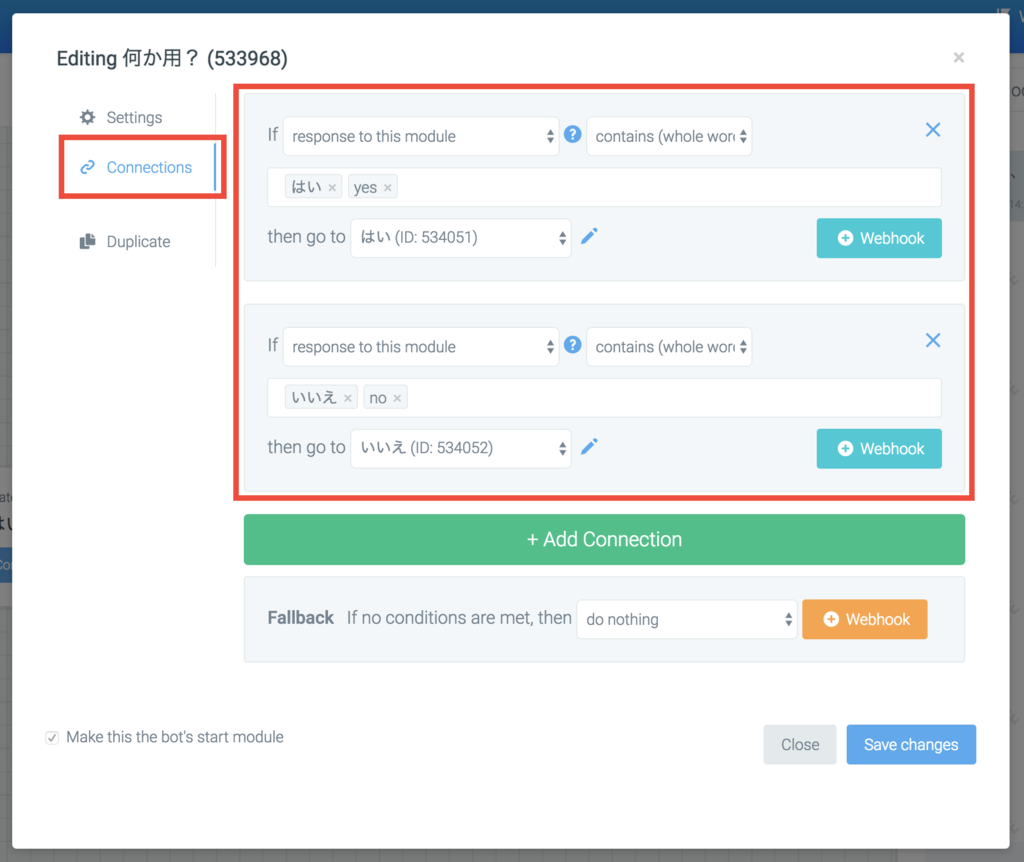This screenshot has width=1024, height=862.
Task: Click Save changes
Action: pos(911,744)
